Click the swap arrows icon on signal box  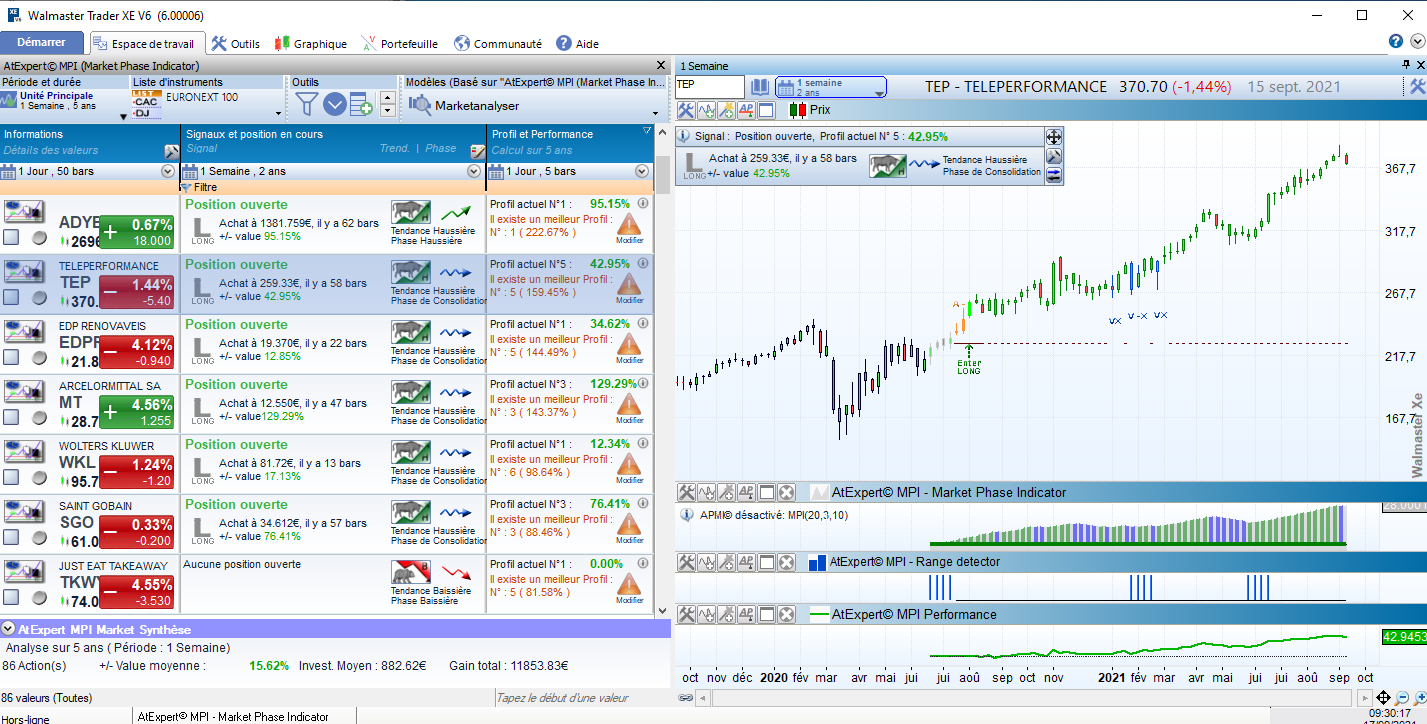click(1053, 174)
